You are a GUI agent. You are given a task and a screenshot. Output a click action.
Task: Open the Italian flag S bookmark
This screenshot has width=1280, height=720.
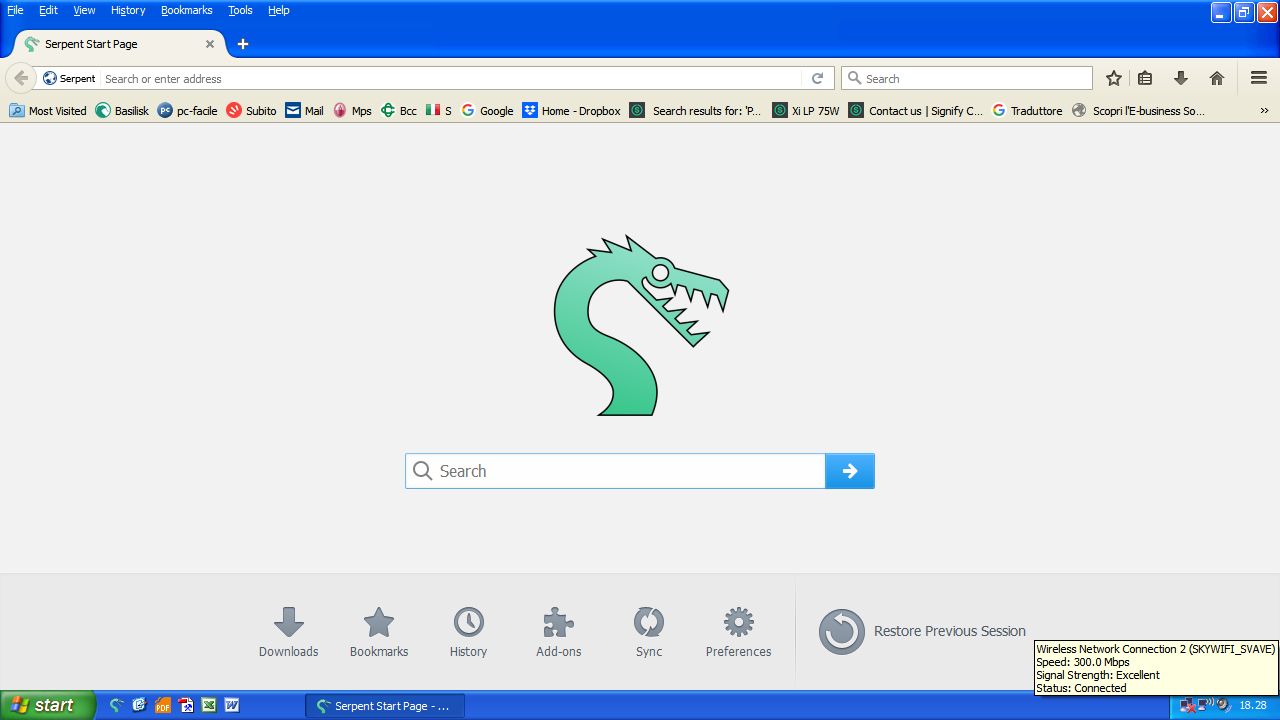click(439, 111)
